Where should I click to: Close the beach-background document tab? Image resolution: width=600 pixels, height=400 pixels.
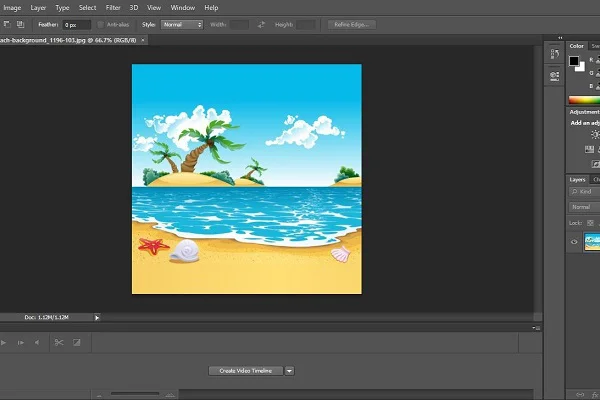[x=143, y=40]
